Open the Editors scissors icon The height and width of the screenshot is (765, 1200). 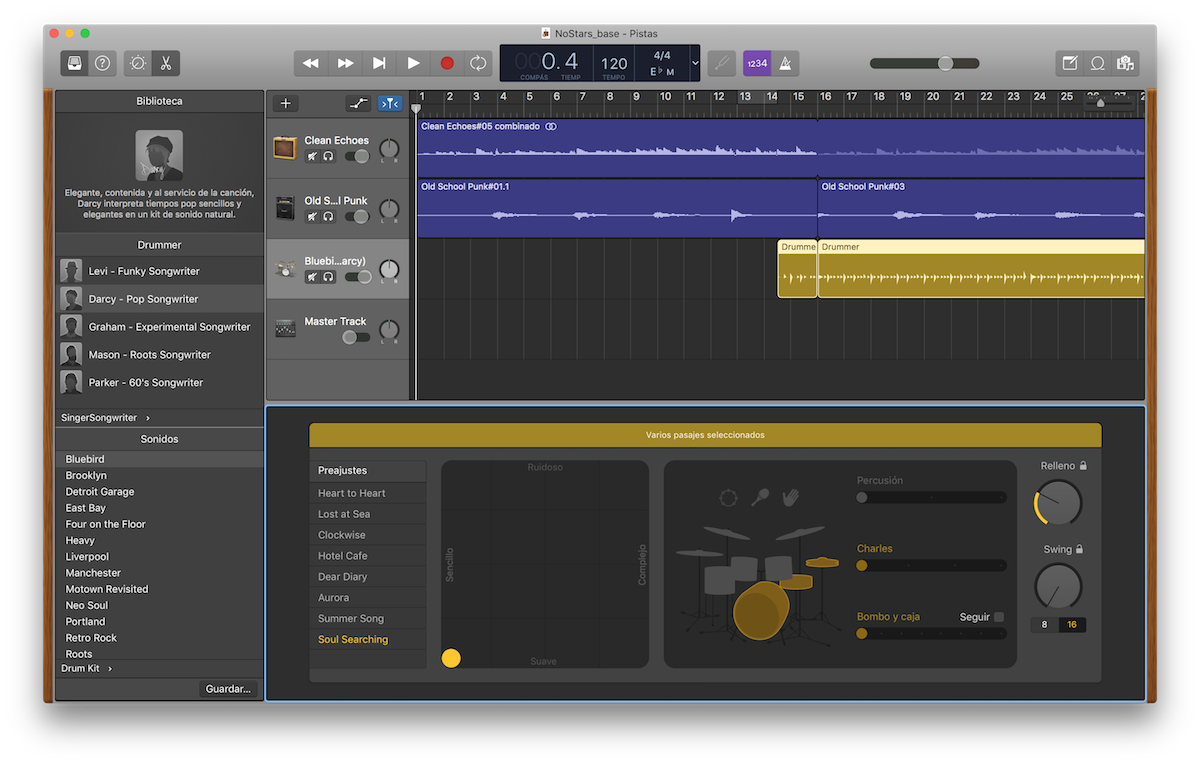(165, 63)
